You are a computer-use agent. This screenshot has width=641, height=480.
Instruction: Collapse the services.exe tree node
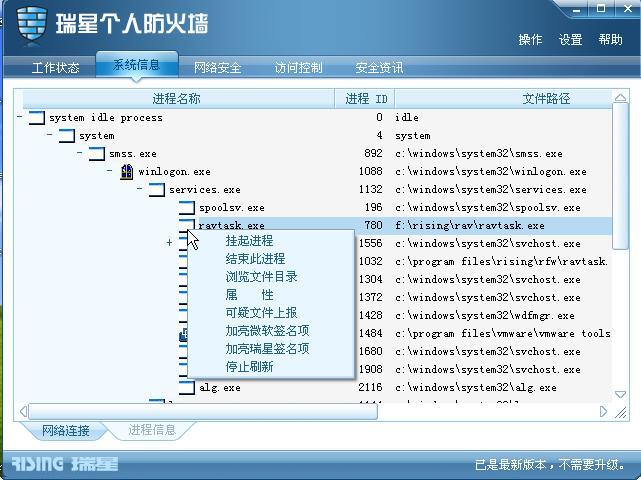coord(140,188)
